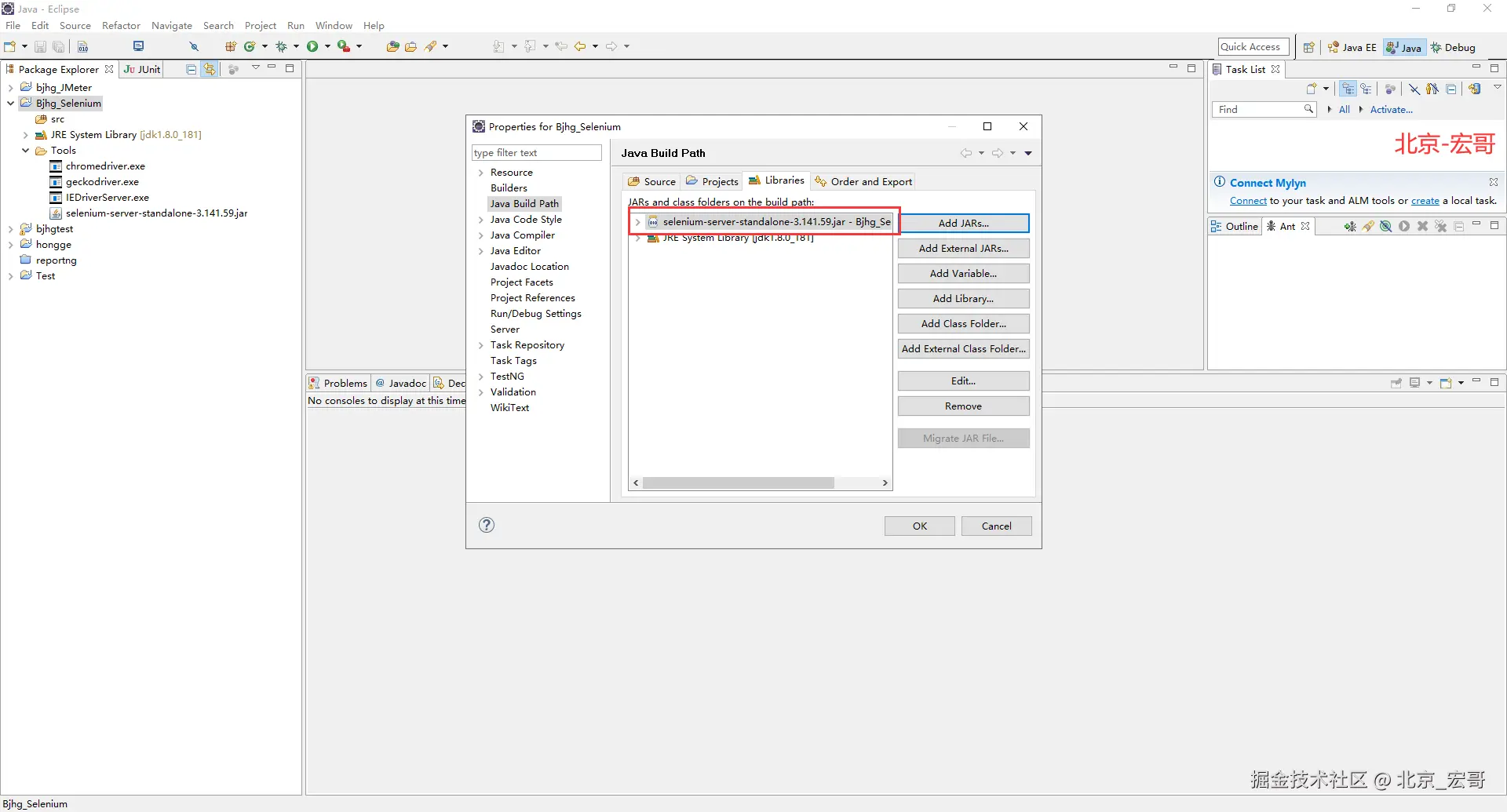Open the Run button dropdown arrow

(327, 47)
